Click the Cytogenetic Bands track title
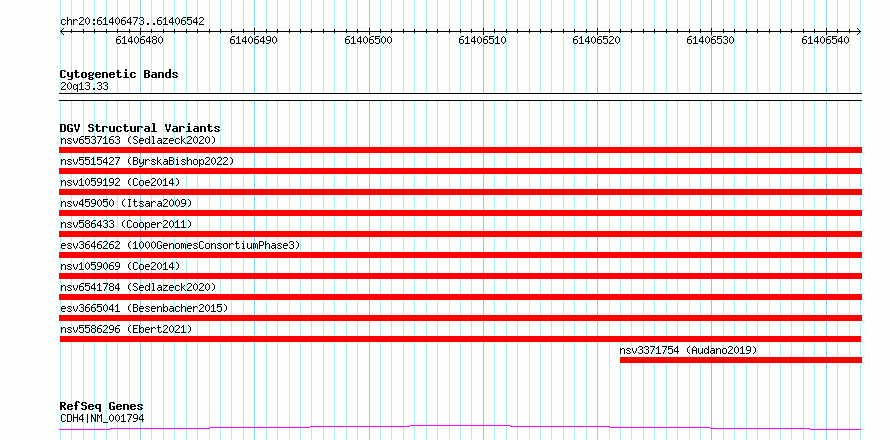This screenshot has width=890, height=440. [x=119, y=74]
